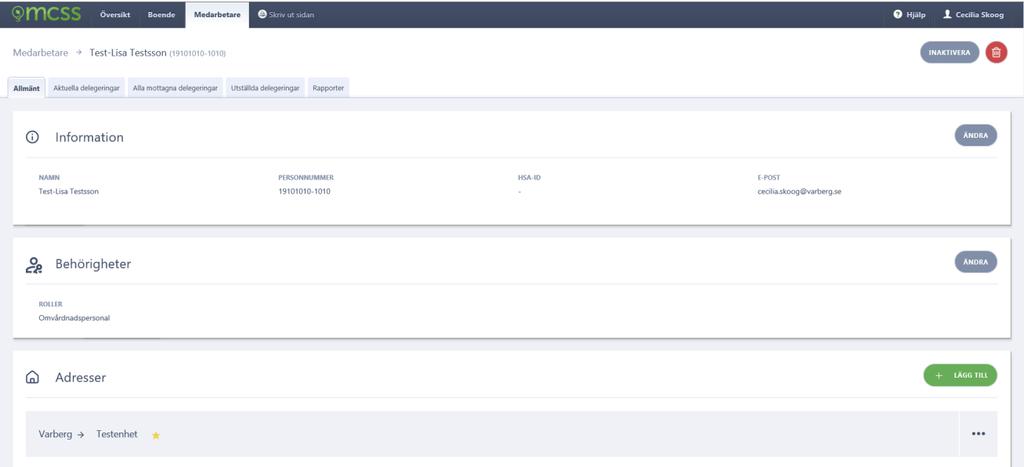Viewport: 1024px width, 467px height.
Task: Click the Test-Lisa Testsson breadcrumb title
Action: [x=129, y=52]
